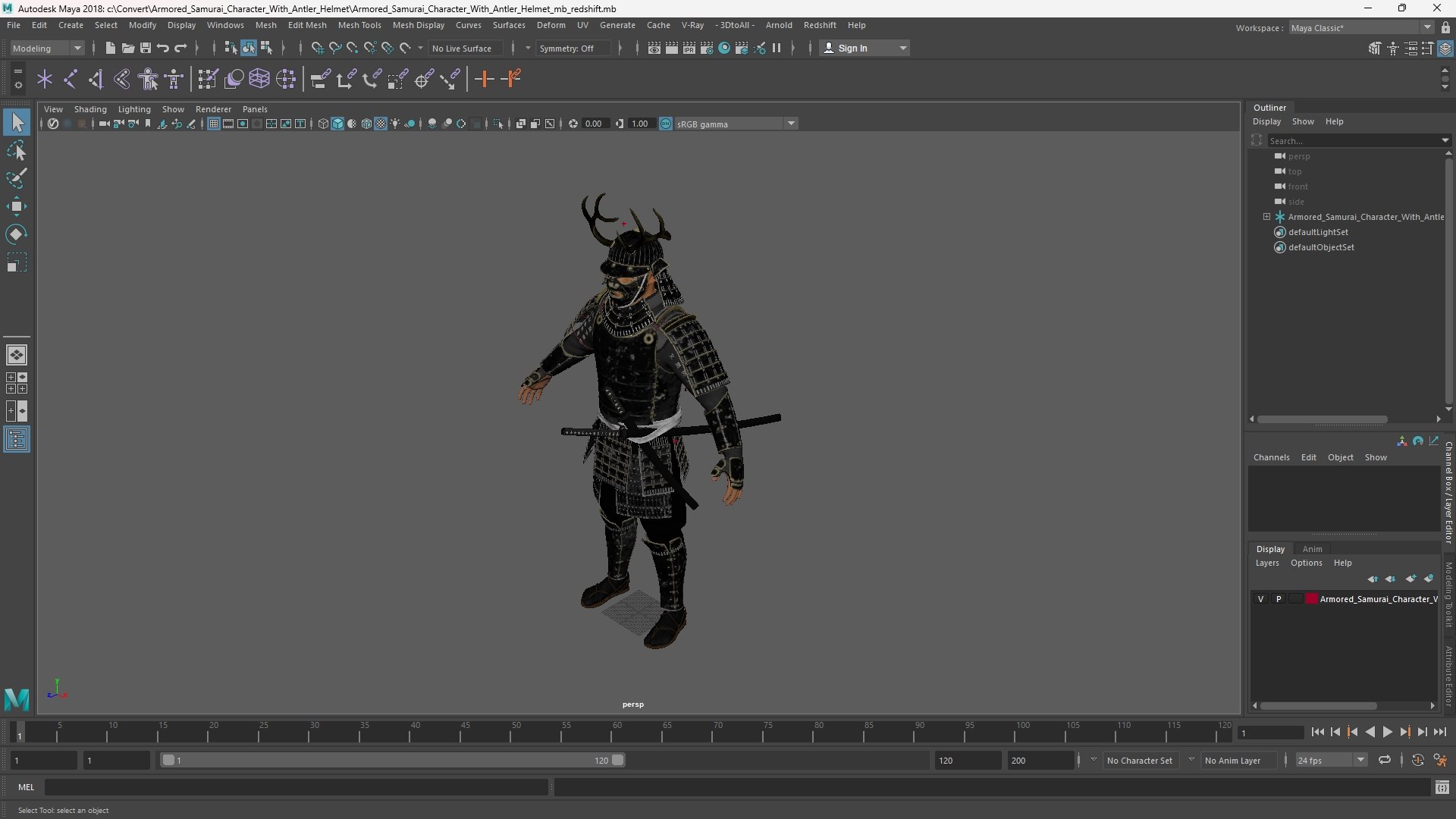
Task: Toggle auto keyframe button
Action: tap(1417, 760)
